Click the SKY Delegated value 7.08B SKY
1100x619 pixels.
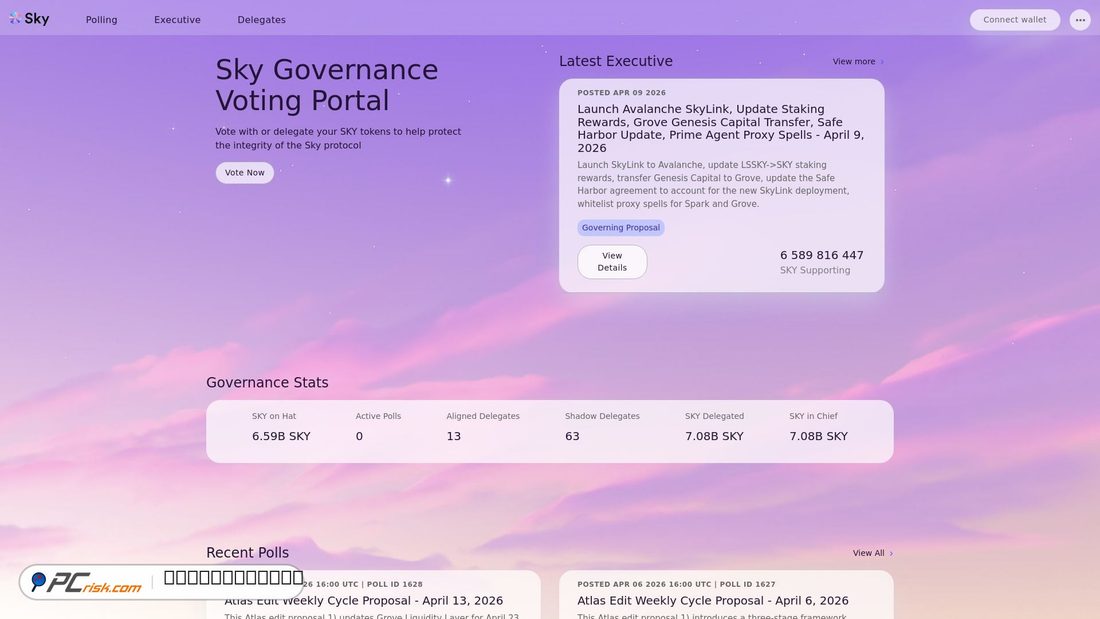tap(714, 436)
